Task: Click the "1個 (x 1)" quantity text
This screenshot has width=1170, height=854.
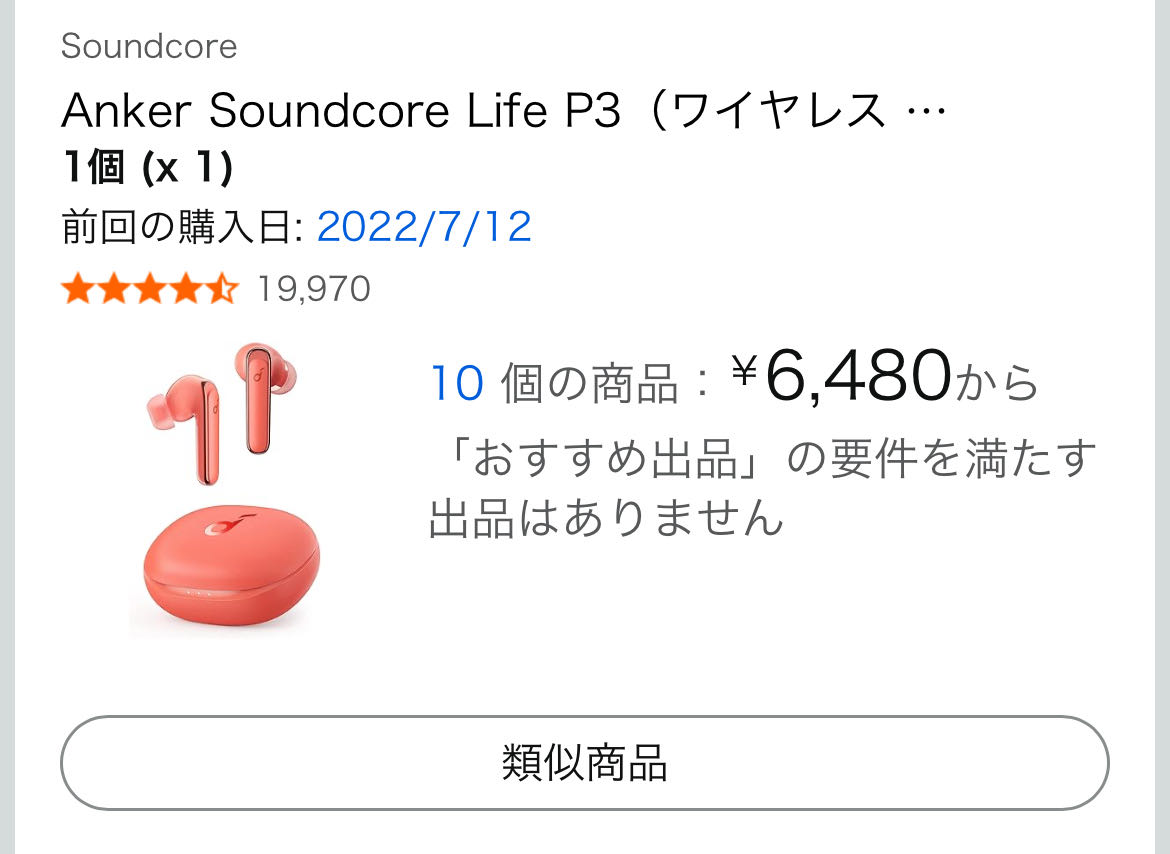Action: 147,169
